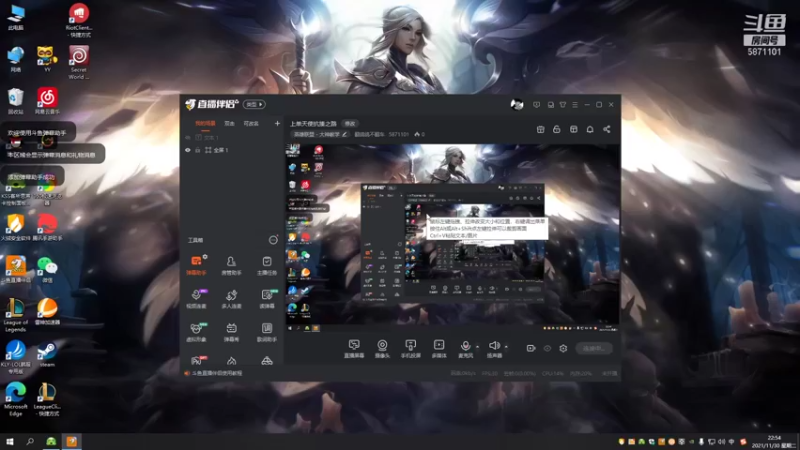
Task: Launch the 视频连麦 tool
Action: [196, 298]
